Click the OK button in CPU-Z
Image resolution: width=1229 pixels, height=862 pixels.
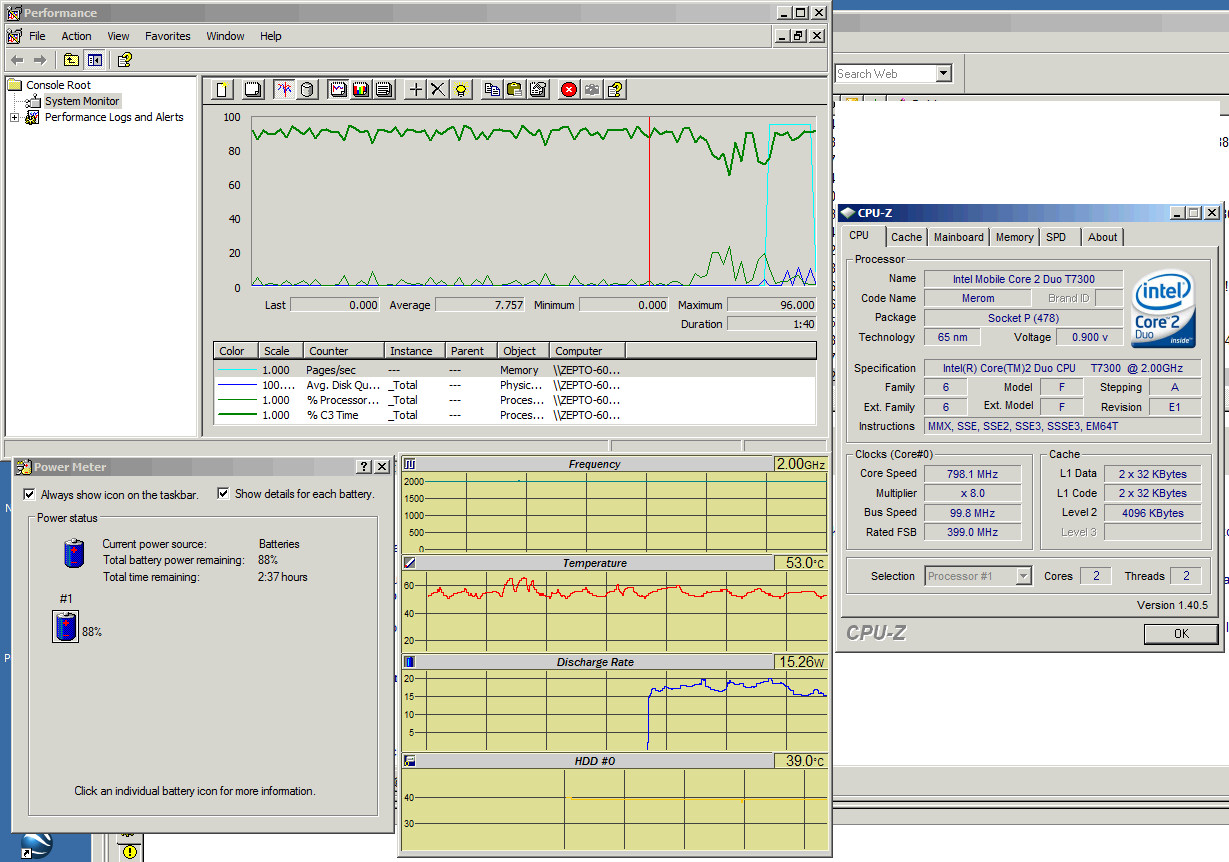1180,634
